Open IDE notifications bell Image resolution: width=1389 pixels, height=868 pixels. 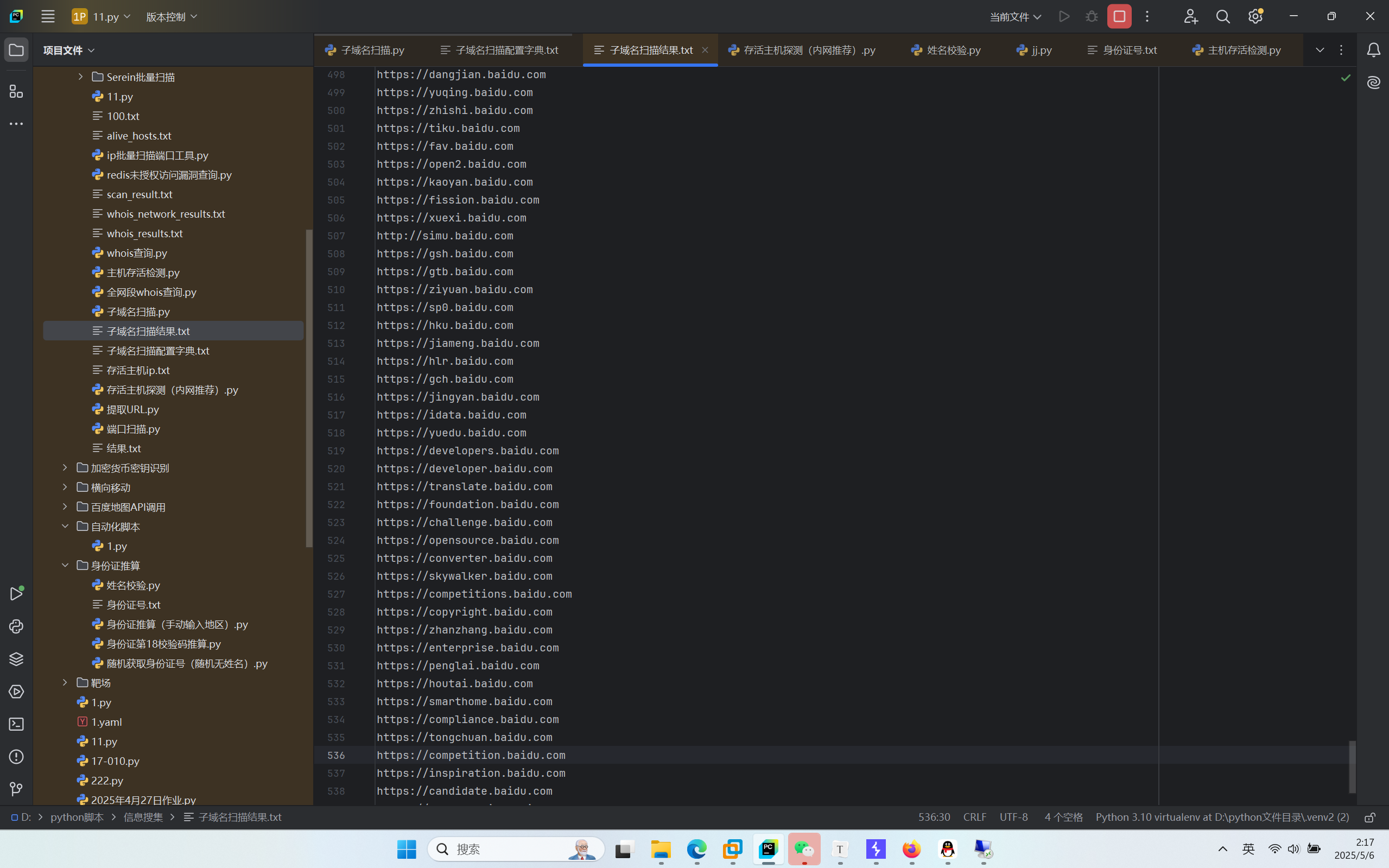tap(1373, 50)
